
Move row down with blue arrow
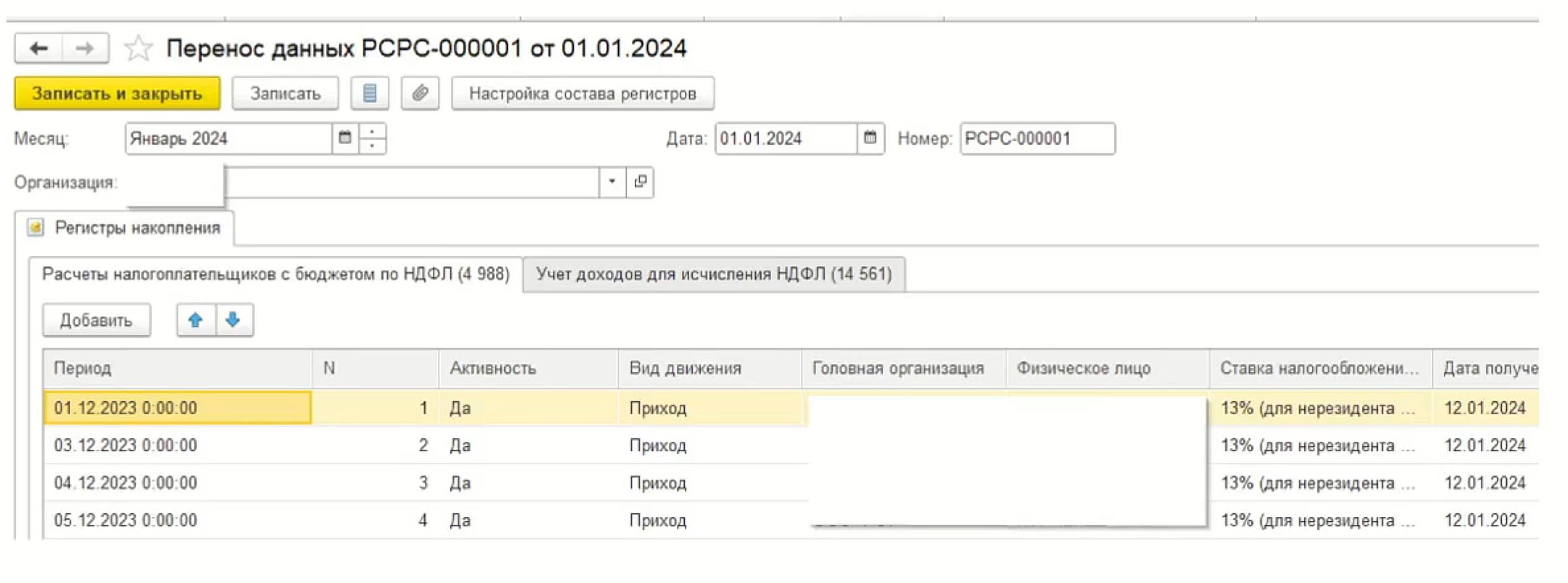pos(233,321)
